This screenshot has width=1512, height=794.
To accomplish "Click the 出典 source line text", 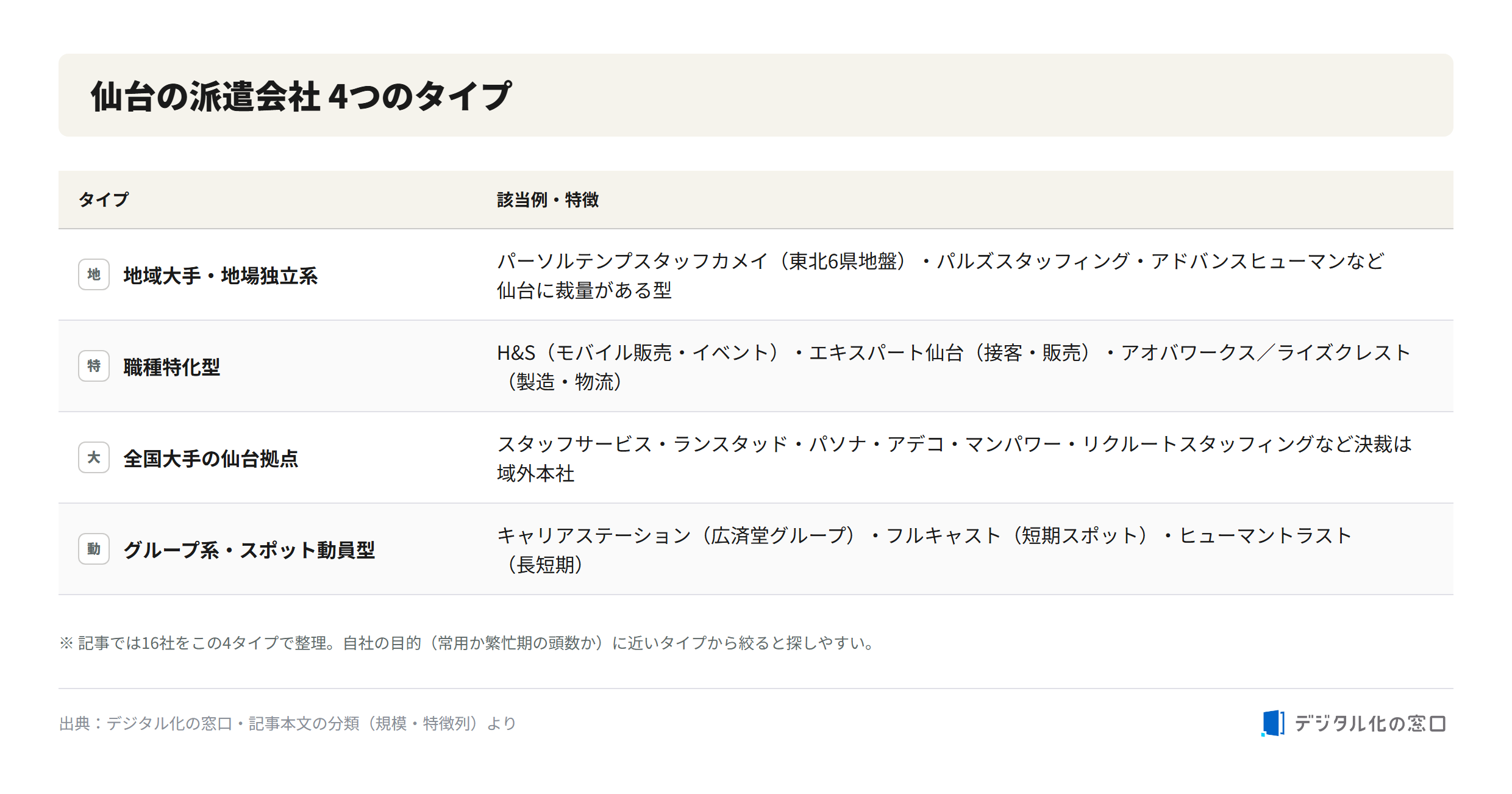I will [x=288, y=723].
